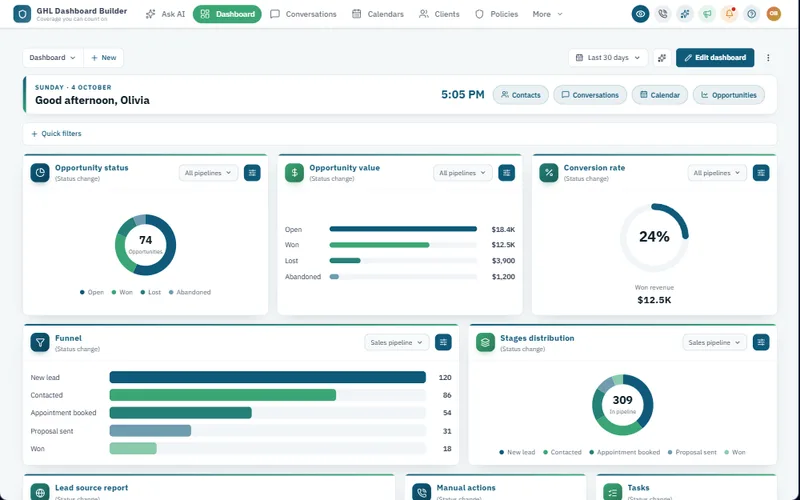The image size is (800, 500).
Task: Open Stages distribution Sales pipeline dropdown
Action: tap(714, 342)
